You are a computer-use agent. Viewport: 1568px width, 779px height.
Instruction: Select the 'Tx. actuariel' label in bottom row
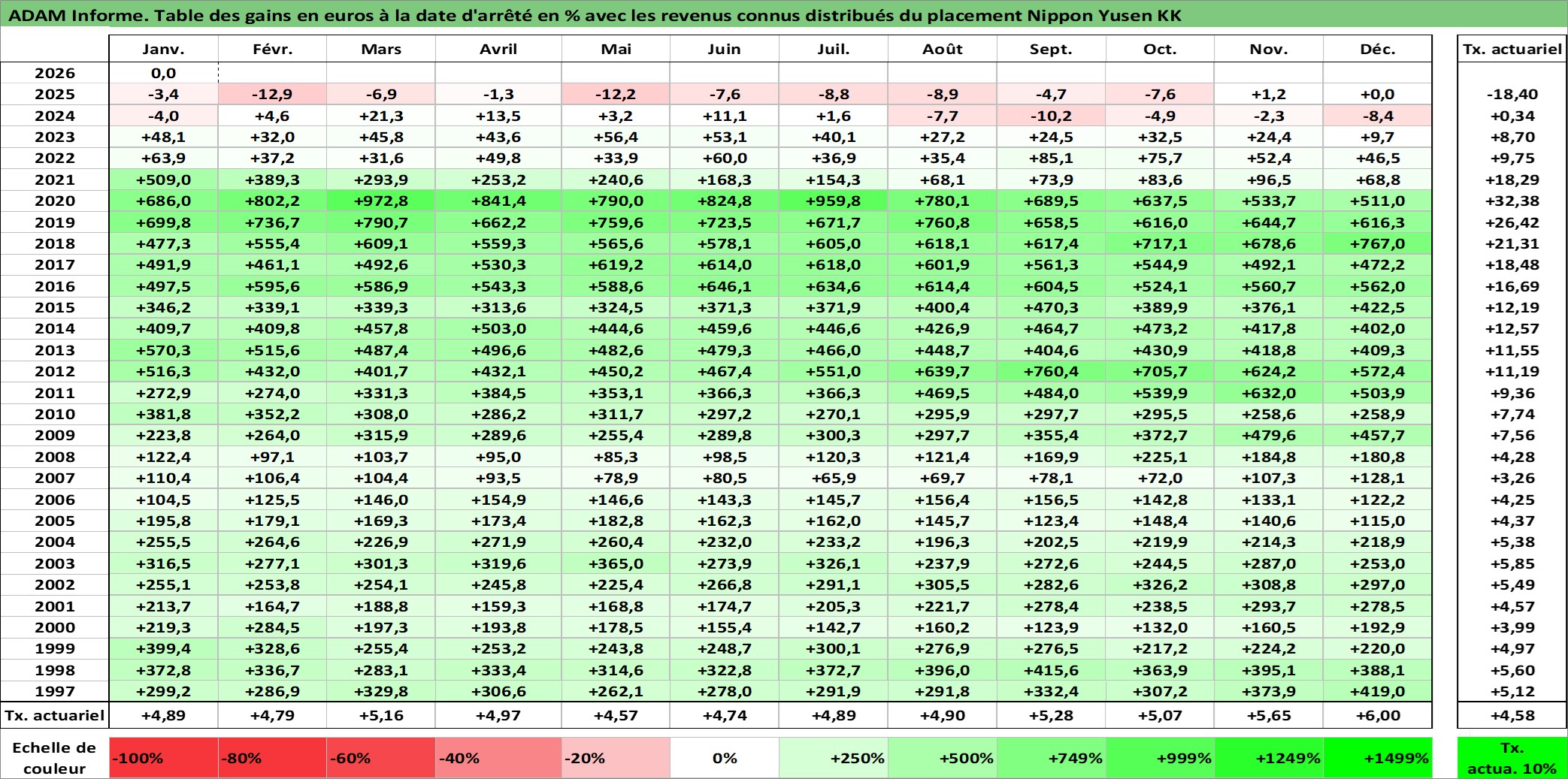[x=54, y=715]
